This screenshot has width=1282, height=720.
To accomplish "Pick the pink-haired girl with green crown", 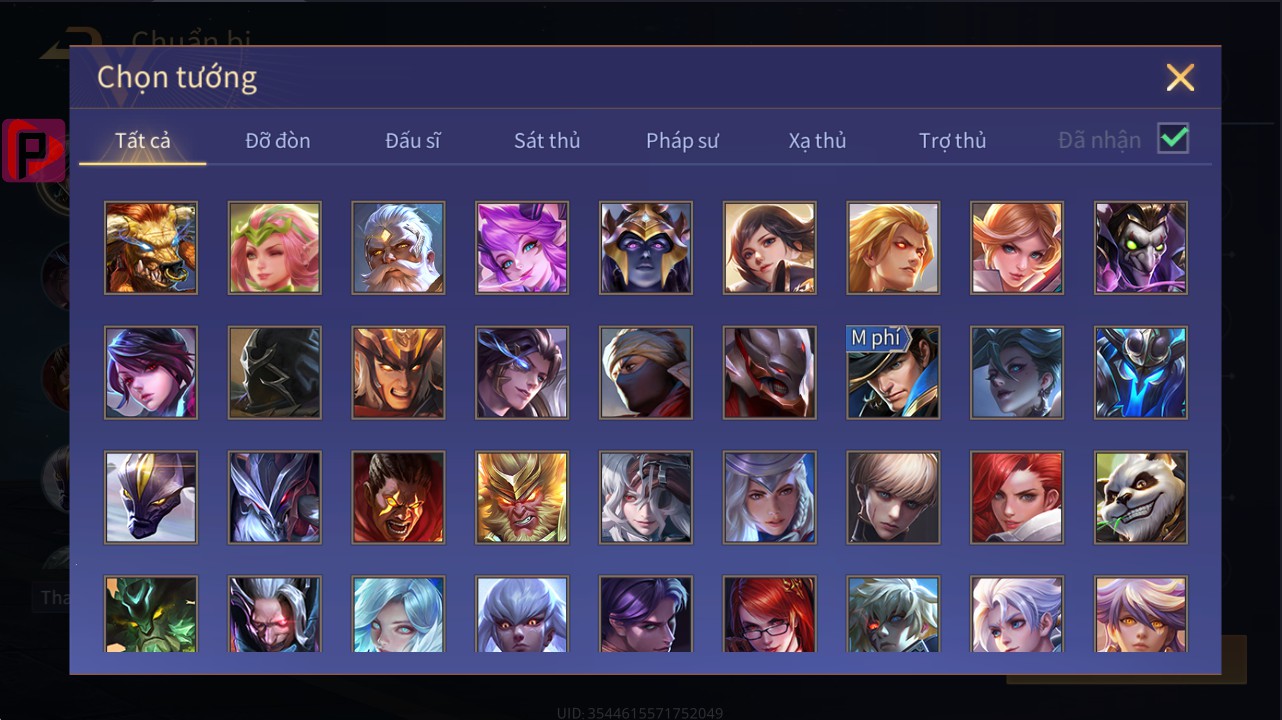I will (x=274, y=248).
